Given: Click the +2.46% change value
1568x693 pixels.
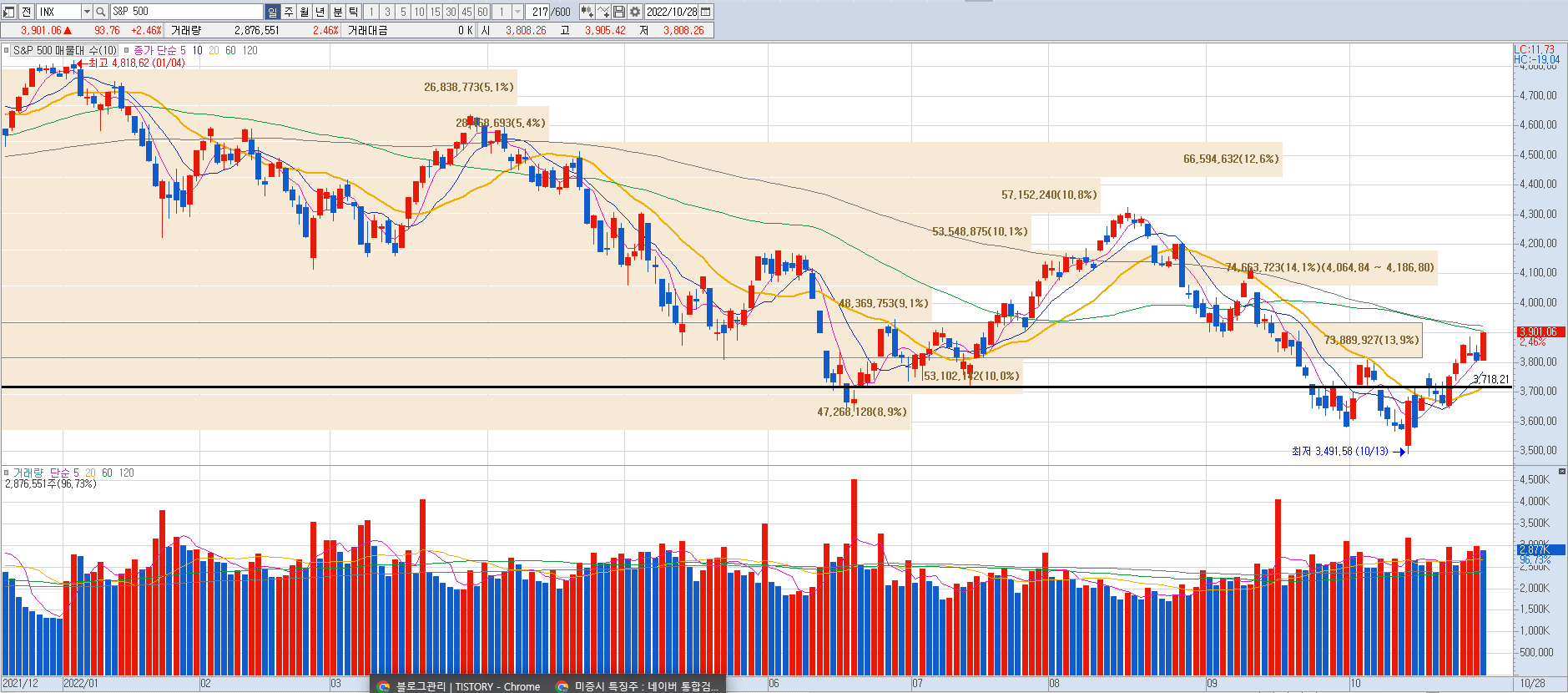Looking at the screenshot, I should 146,30.
